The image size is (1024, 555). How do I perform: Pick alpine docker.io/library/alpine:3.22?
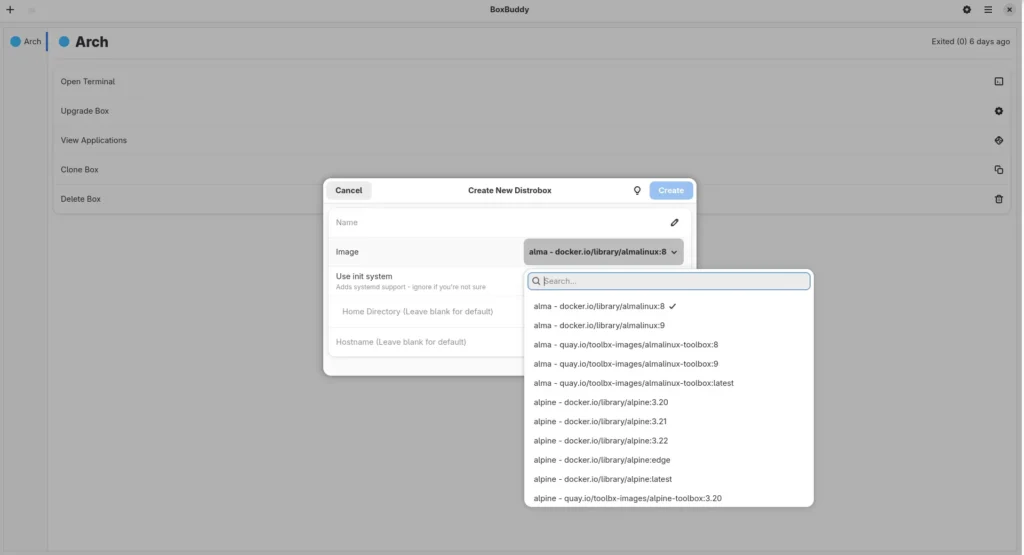pyautogui.click(x=669, y=441)
